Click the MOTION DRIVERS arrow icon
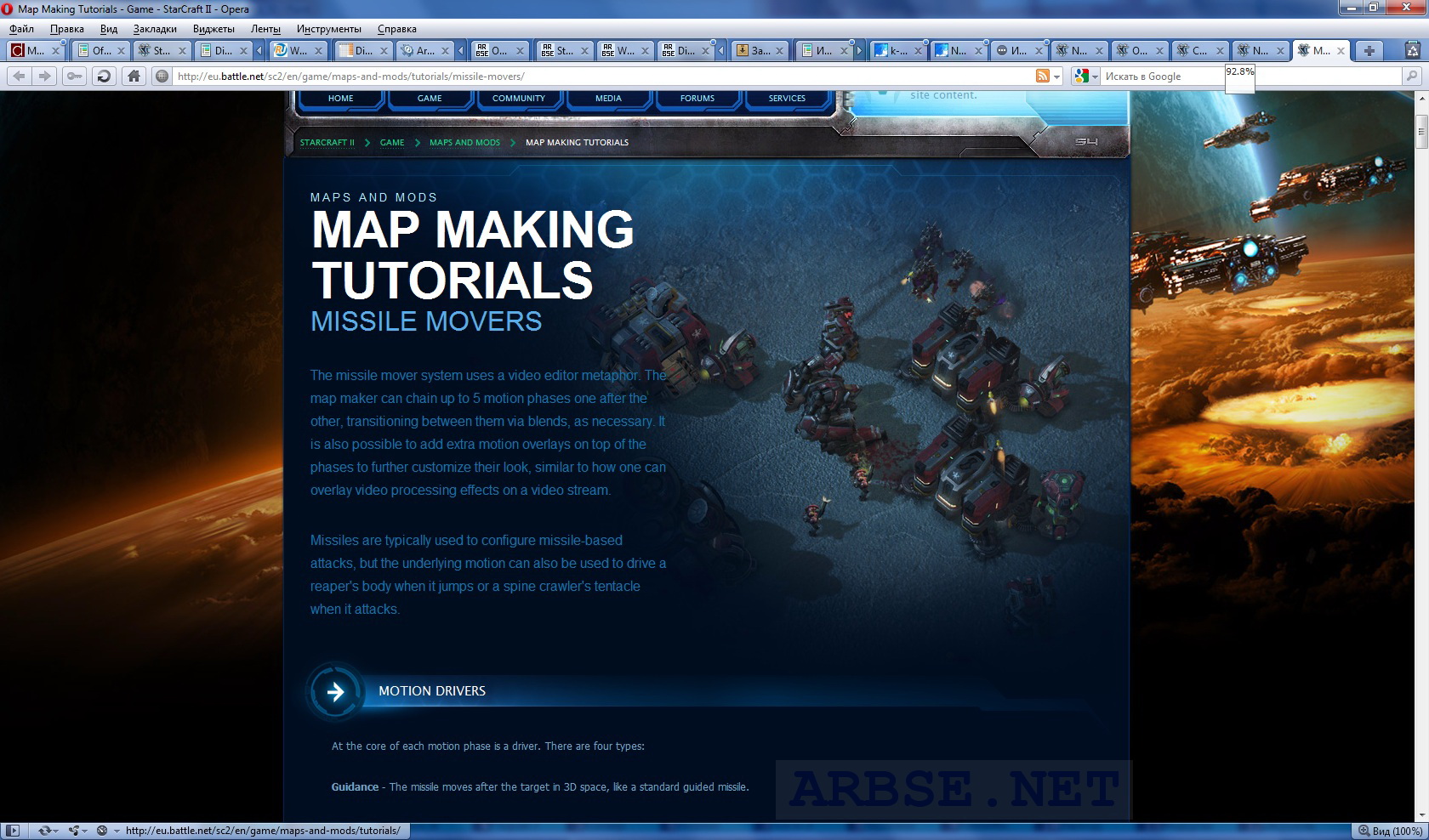Viewport: 1429px width, 840px height. click(x=336, y=691)
